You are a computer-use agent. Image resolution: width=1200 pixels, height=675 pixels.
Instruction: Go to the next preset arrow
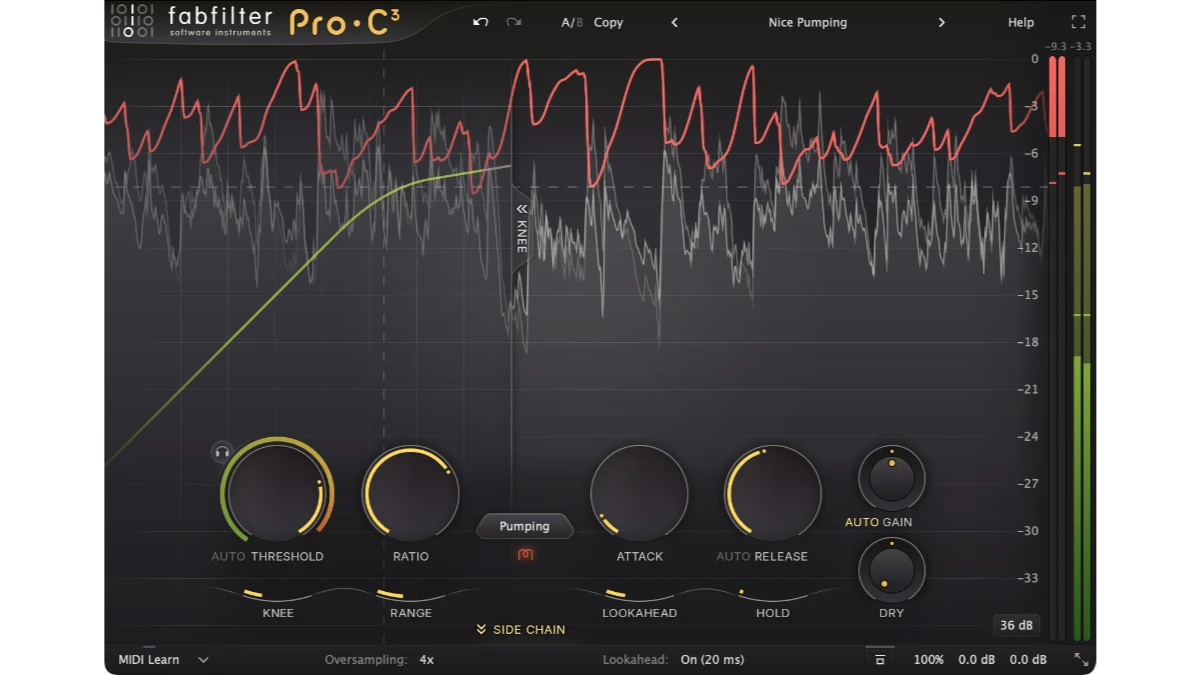tap(941, 22)
